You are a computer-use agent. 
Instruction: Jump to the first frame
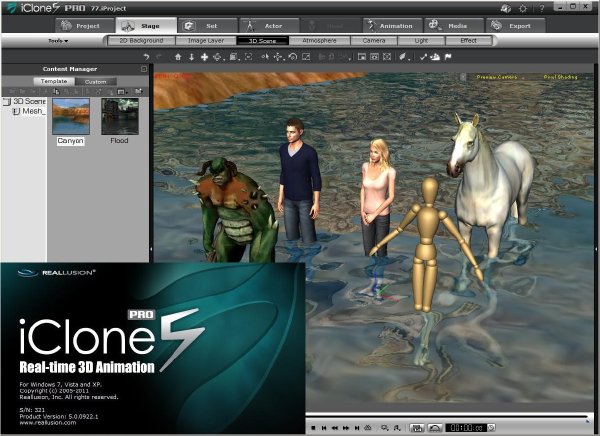click(x=324, y=428)
